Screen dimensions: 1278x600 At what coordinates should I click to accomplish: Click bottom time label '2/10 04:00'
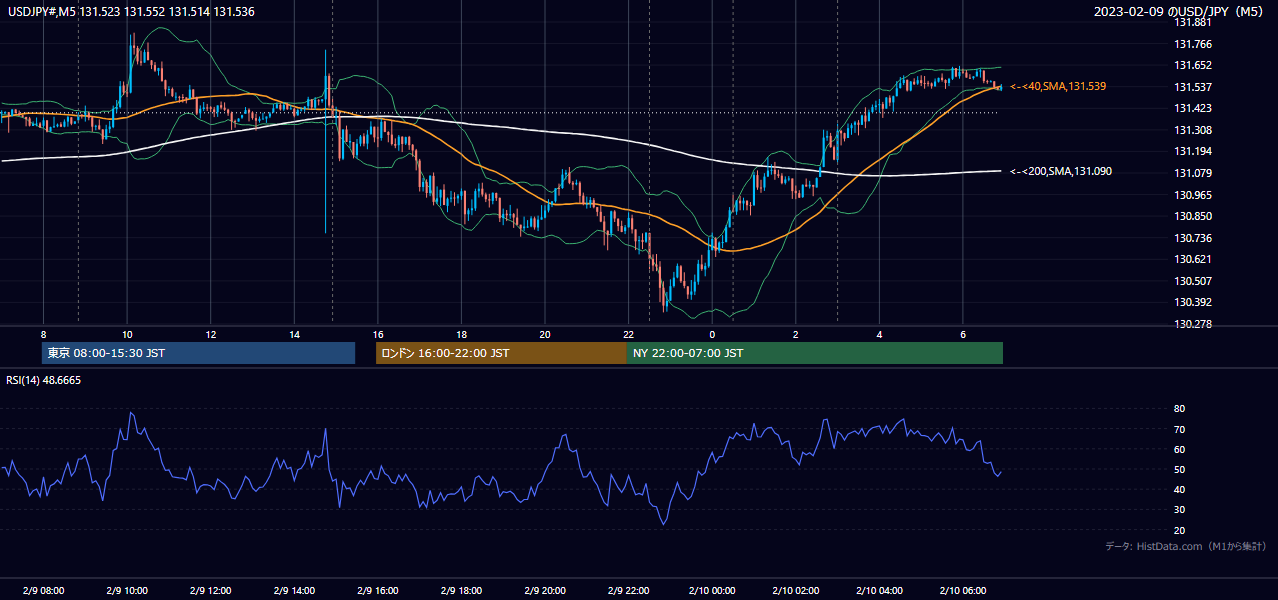click(879, 590)
